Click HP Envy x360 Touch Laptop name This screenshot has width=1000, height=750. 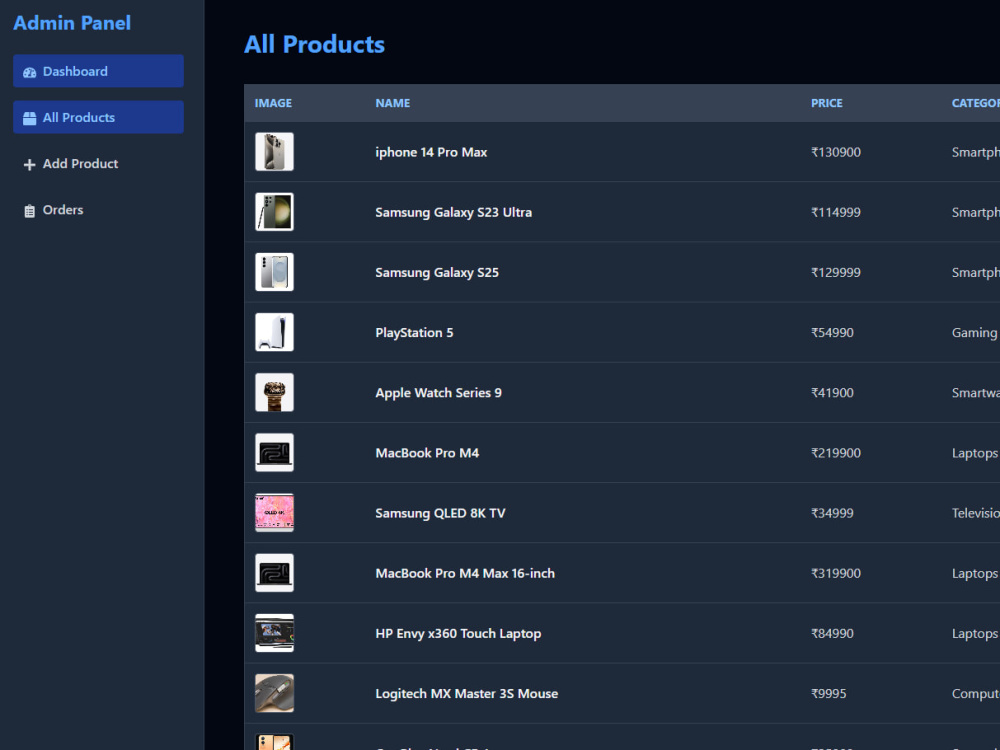point(458,634)
